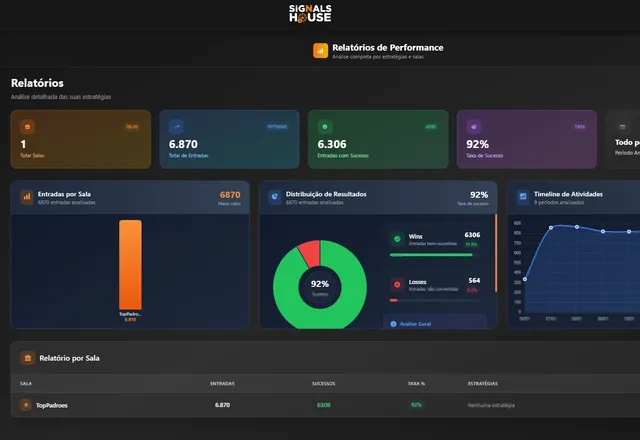The width and height of the screenshot is (640, 440).
Task: Open the Total de Entradas card showing 6.870
Action: pos(229,139)
